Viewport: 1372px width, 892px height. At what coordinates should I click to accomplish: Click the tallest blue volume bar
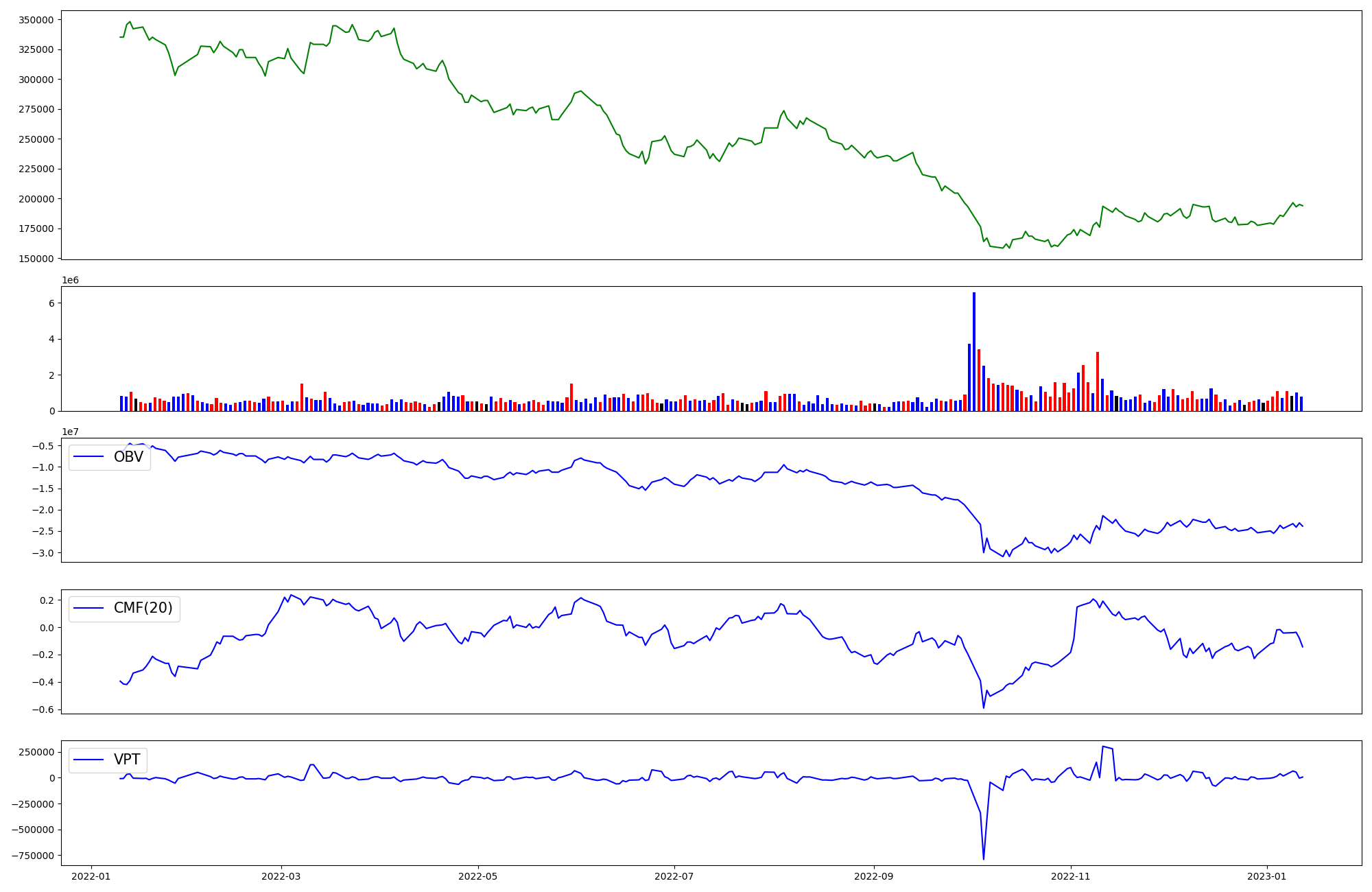pos(973,351)
